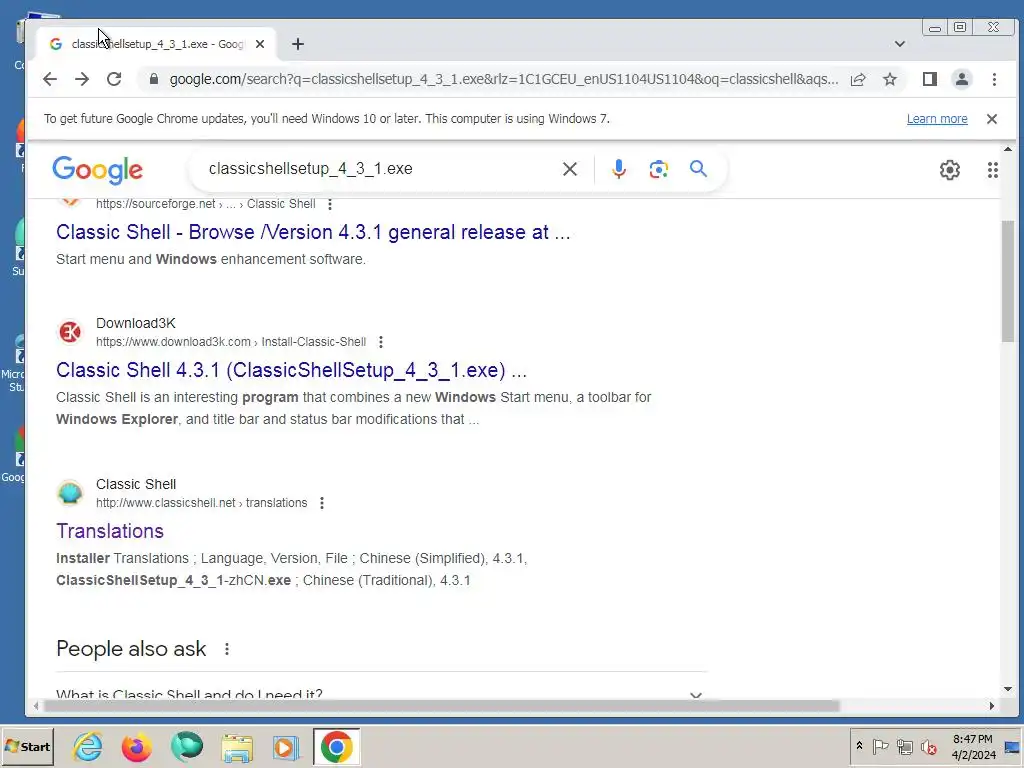Expand What is Classic Shell question

click(x=382, y=694)
